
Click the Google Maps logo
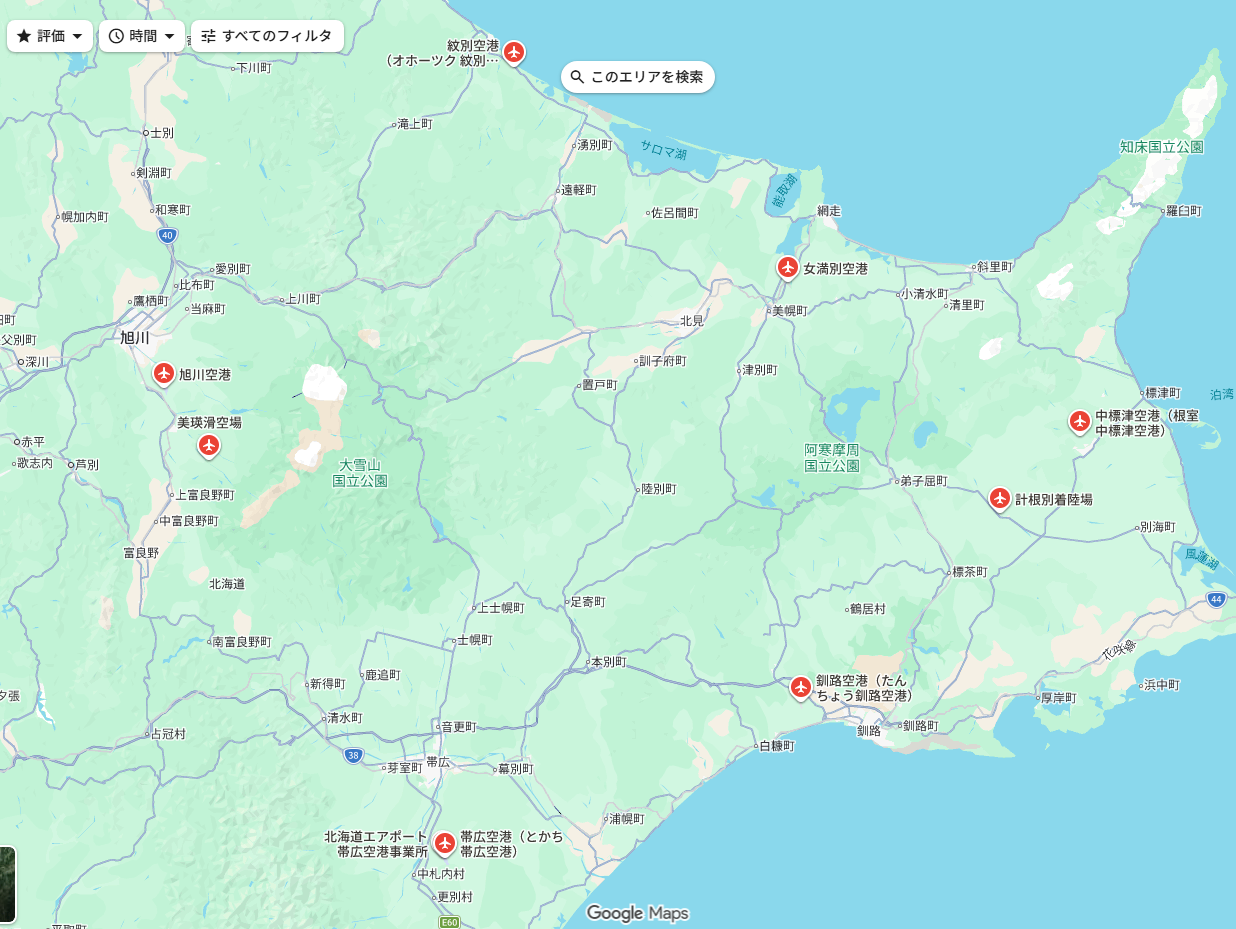(637, 913)
